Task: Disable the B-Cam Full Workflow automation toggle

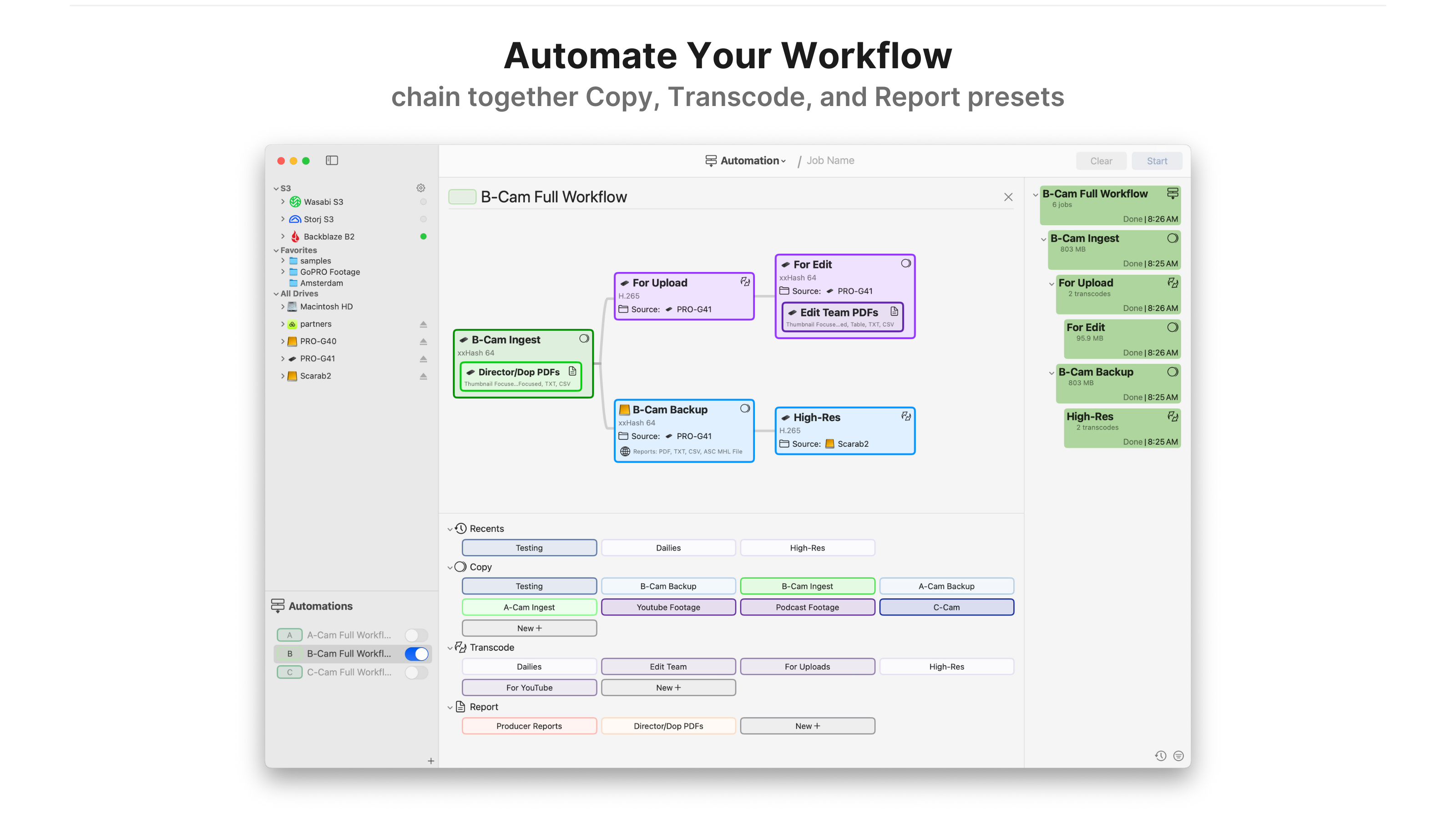Action: [417, 654]
